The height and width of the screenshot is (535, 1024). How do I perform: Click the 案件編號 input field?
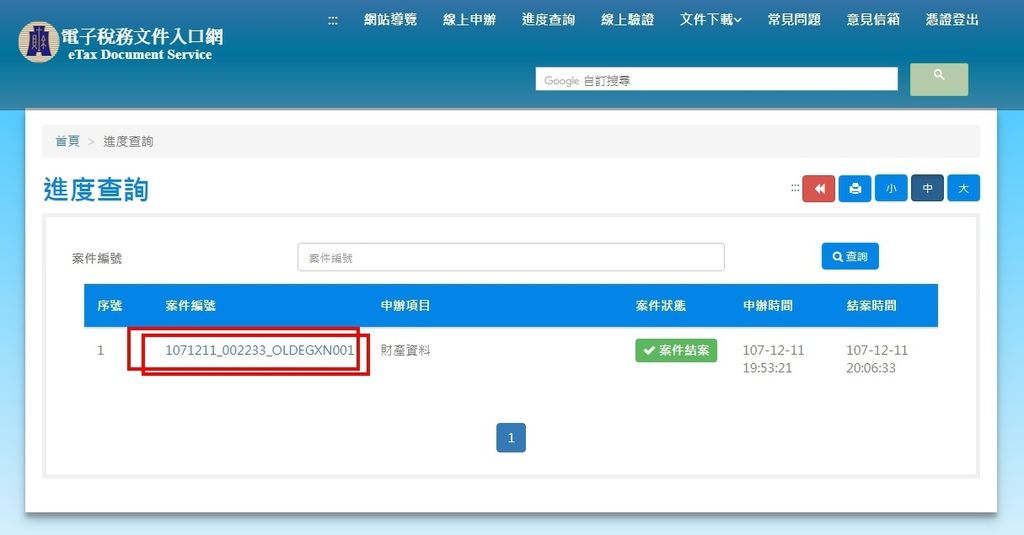point(511,257)
